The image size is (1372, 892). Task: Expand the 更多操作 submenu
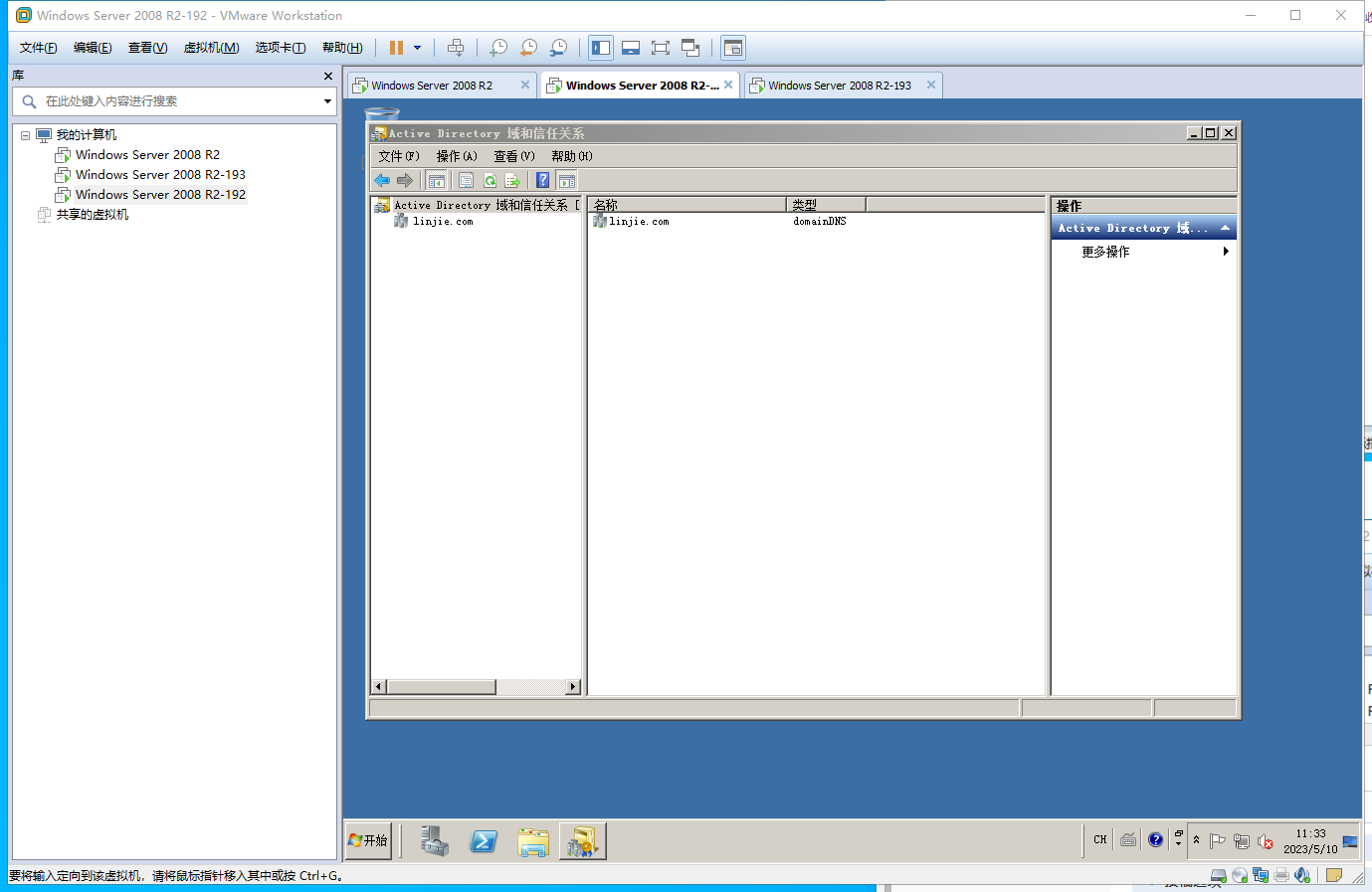pos(1144,252)
